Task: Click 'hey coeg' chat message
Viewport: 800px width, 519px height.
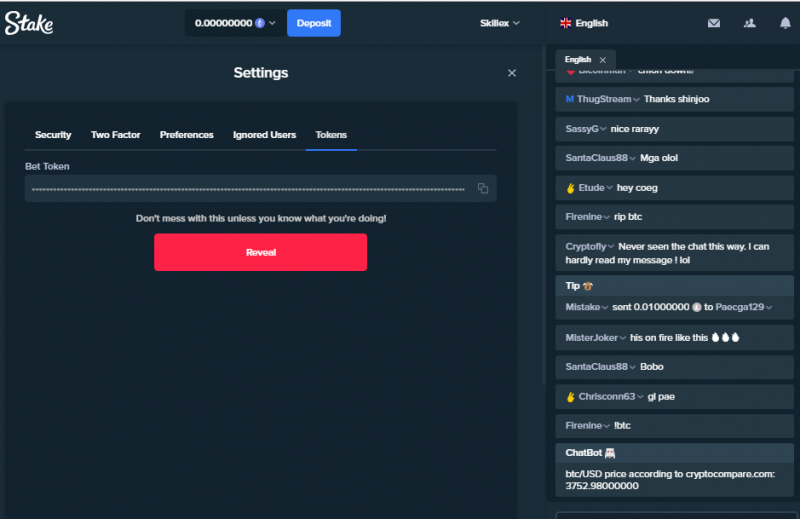Action: click(x=637, y=188)
